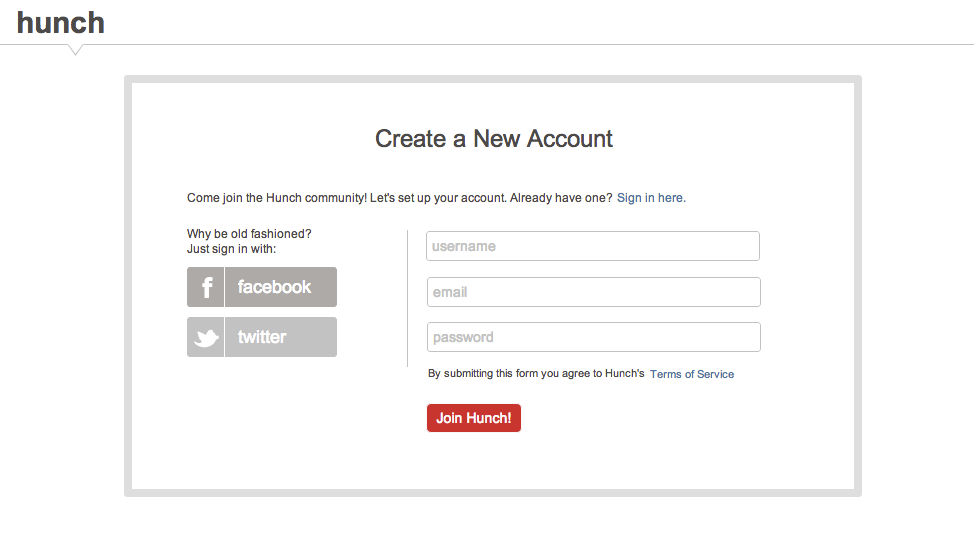Sign in with the "twitter" button label
Viewport: 974px width, 558px height.
click(x=262, y=337)
